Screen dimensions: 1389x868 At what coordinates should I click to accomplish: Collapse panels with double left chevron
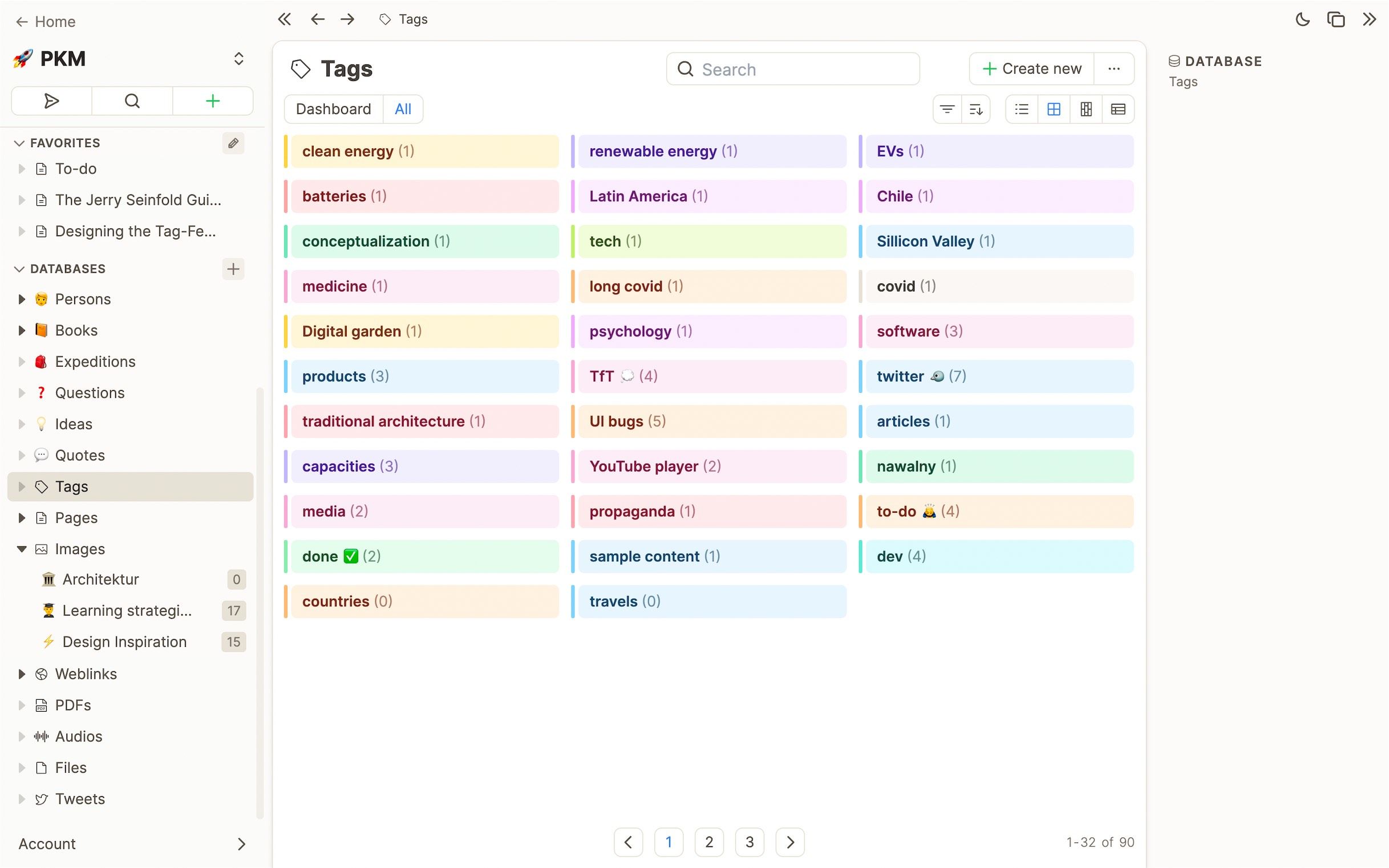tap(284, 19)
